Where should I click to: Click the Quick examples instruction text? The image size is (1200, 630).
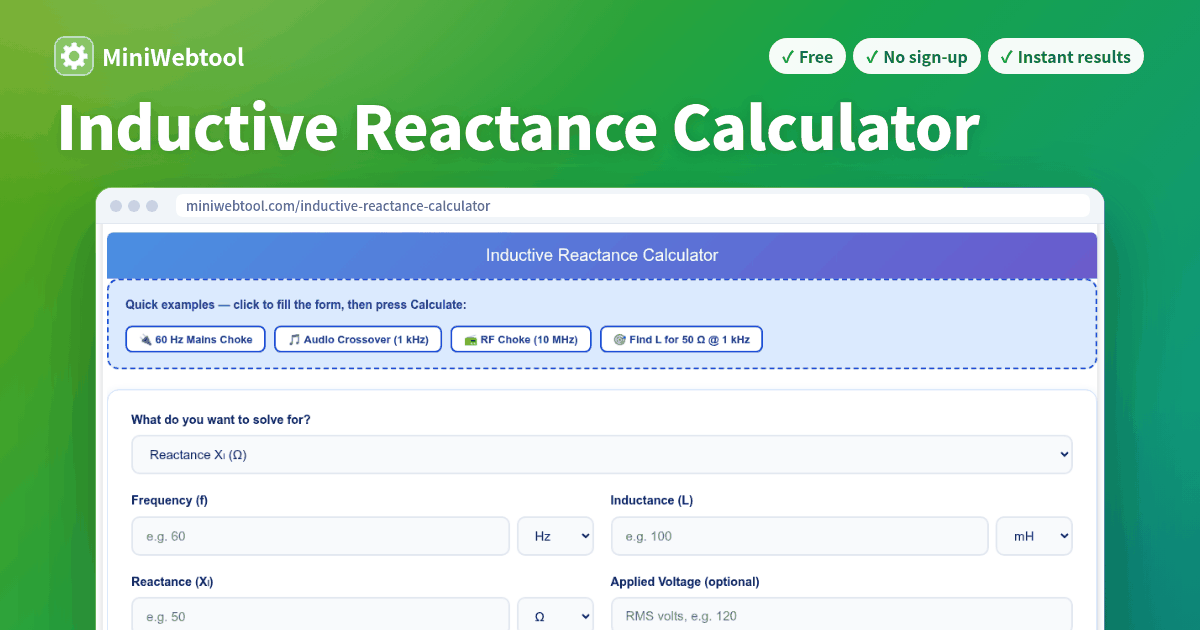click(x=296, y=304)
